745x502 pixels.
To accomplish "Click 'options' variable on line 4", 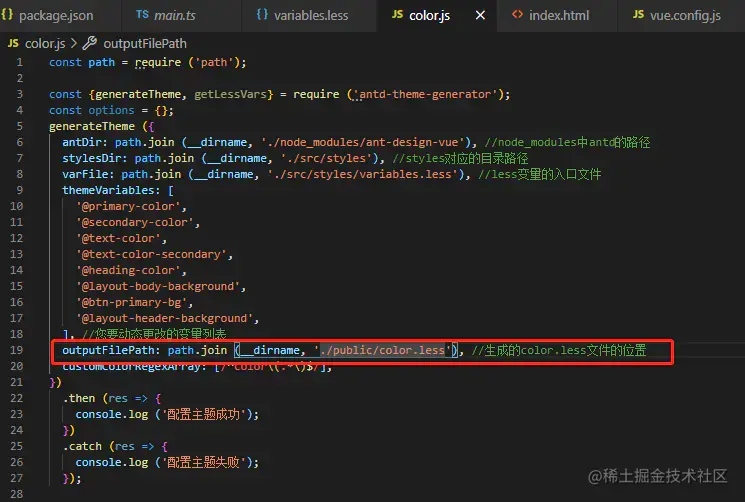I will (111, 110).
